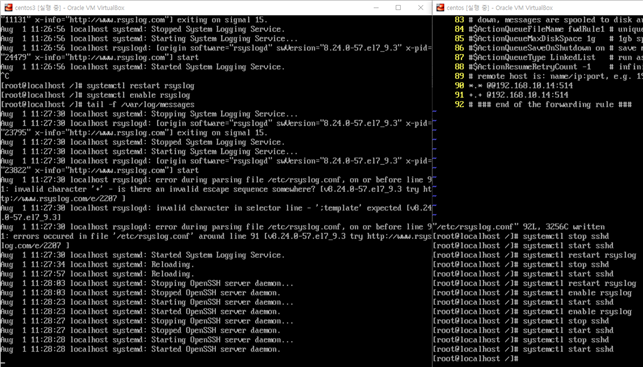Click the '"11131" x-info' exiting on signal line
This screenshot has width=643, height=371.
tap(134, 20)
